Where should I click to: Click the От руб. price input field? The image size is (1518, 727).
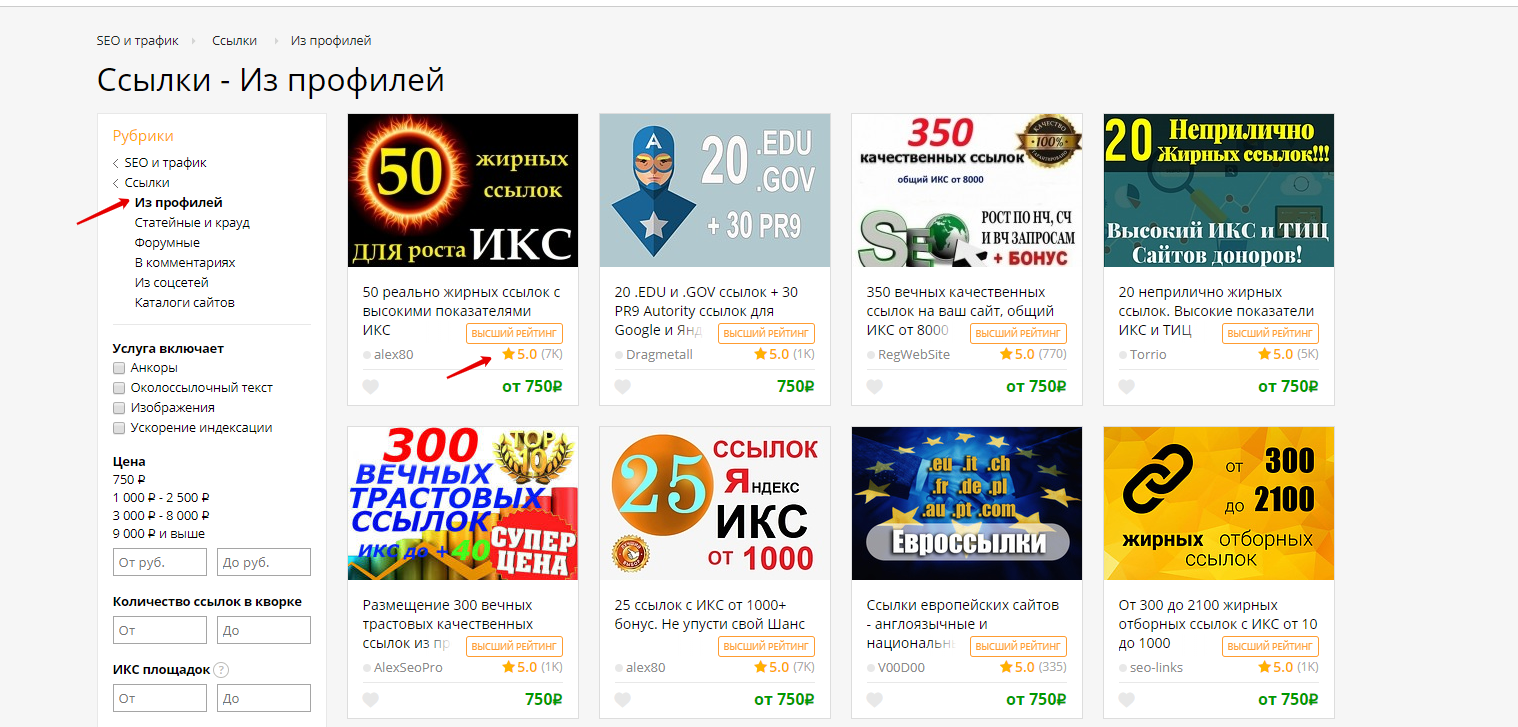click(160, 562)
